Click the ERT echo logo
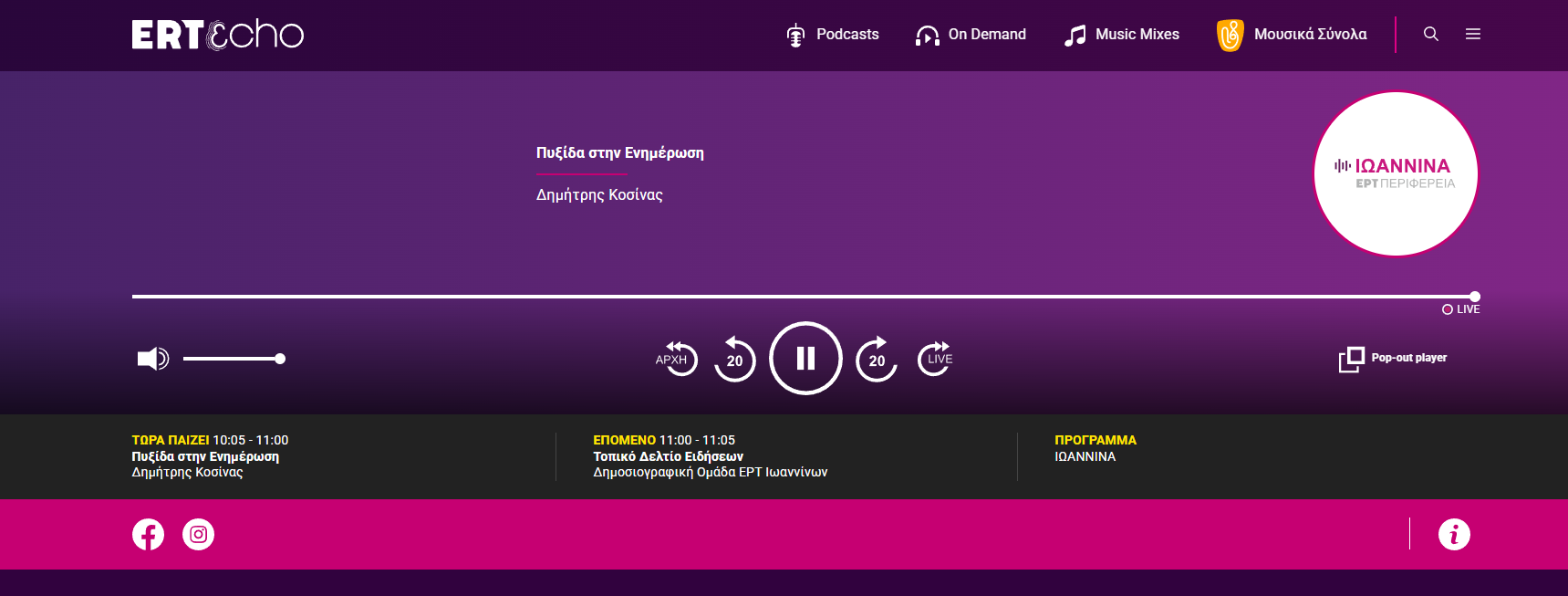 [217, 35]
